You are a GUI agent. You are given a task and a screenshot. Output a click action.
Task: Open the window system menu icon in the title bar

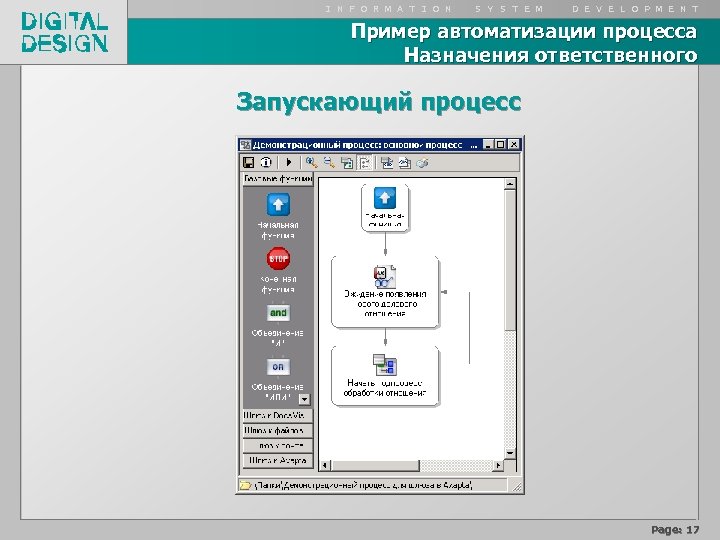246,145
